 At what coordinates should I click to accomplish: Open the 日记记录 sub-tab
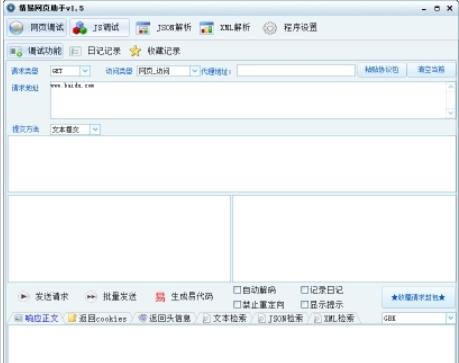[95, 51]
